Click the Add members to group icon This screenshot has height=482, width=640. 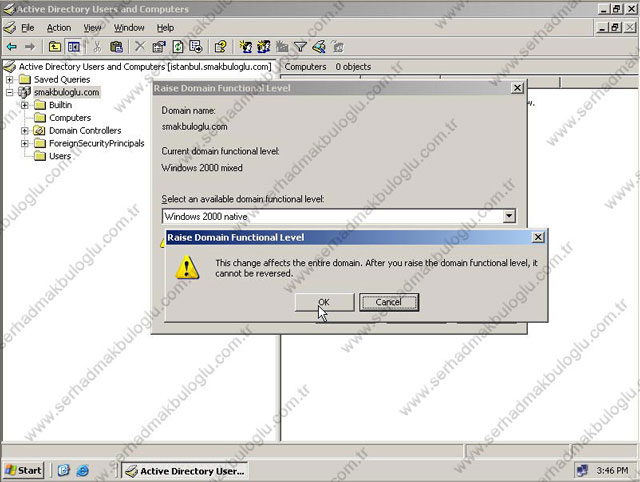(x=338, y=47)
